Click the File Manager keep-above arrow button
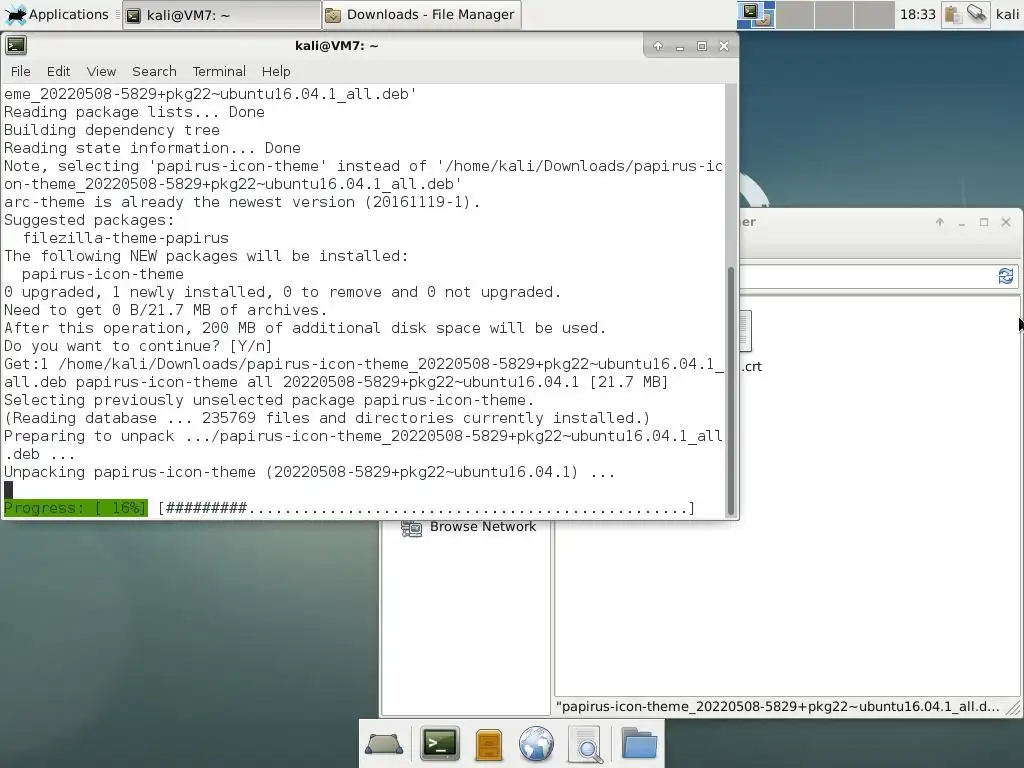The image size is (1024, 768). coord(940,222)
